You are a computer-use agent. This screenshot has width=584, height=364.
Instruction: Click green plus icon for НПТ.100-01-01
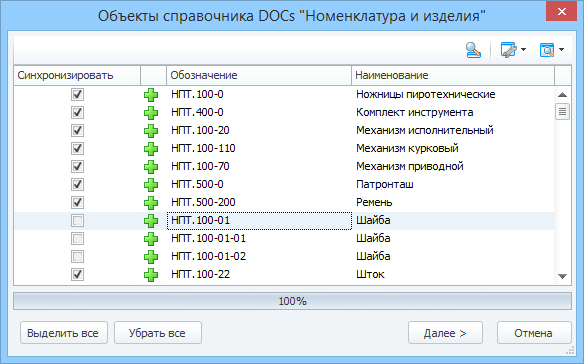151,239
